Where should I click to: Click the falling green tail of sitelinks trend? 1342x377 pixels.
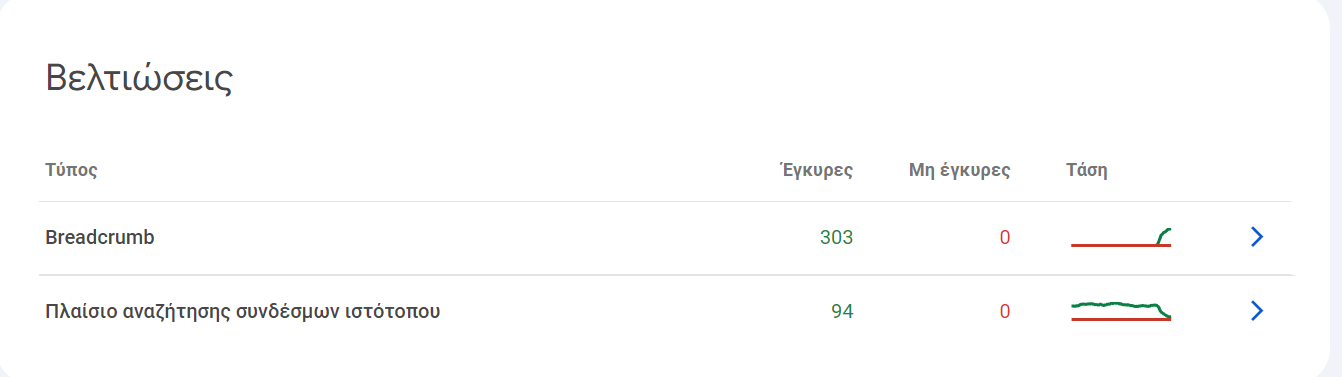[x=1165, y=312]
